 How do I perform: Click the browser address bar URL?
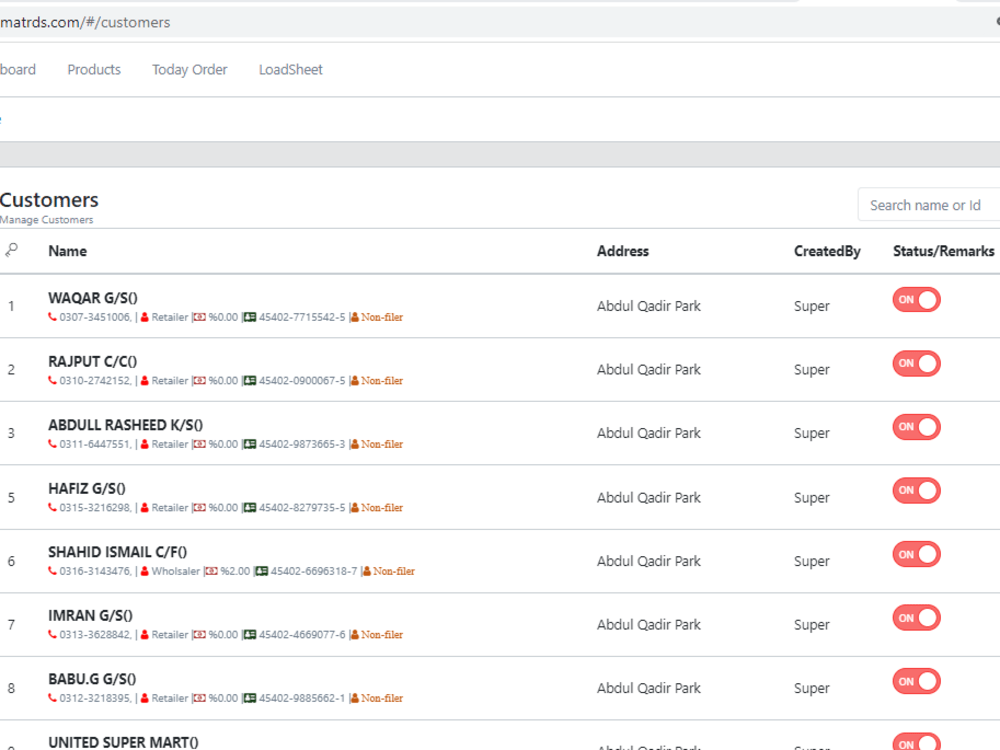[x=85, y=22]
